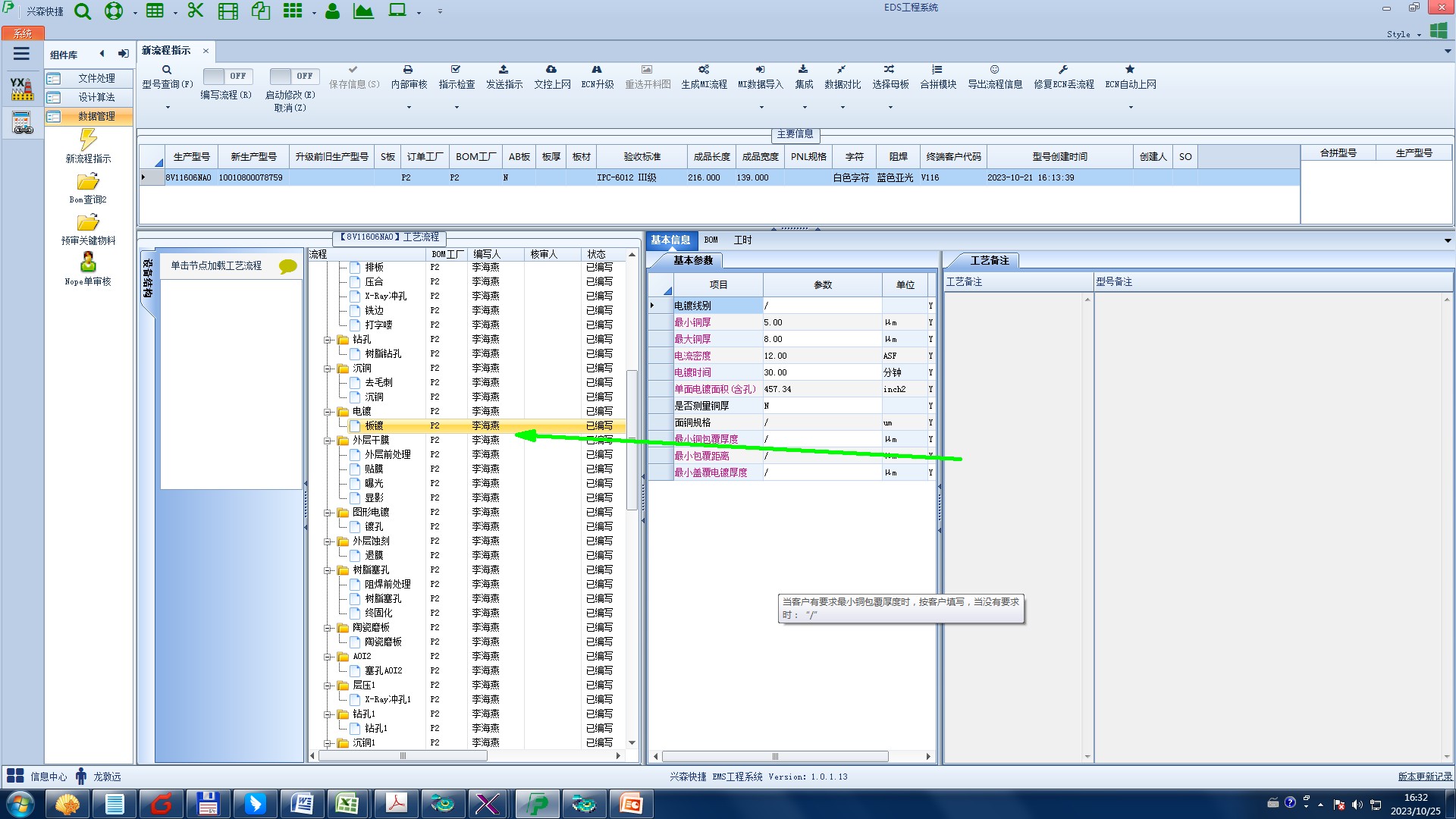This screenshot has width=1456, height=819.
Task: Open Excel from the Windows taskbar
Action: [347, 803]
